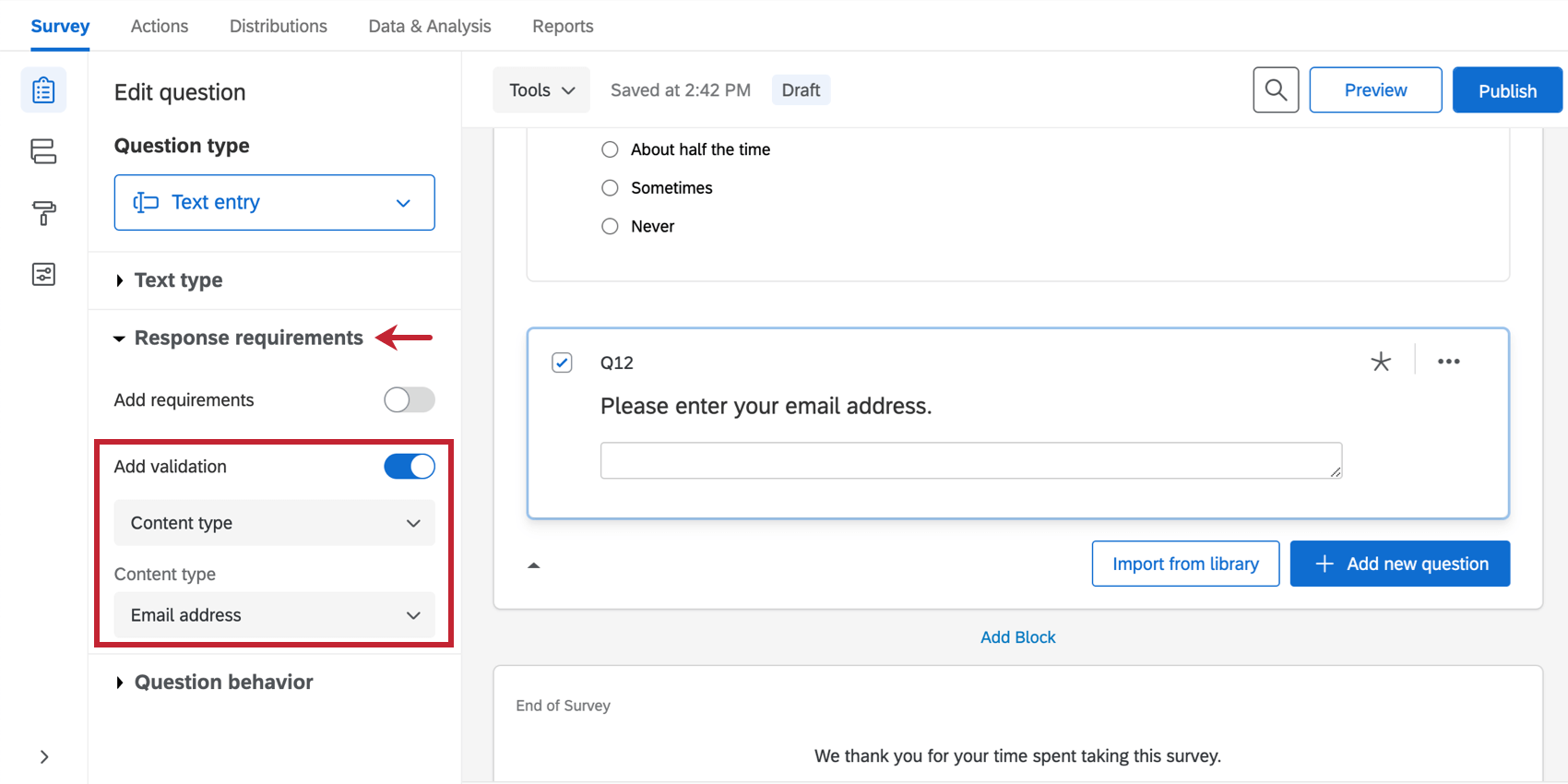Viewport: 1568px width, 784px height.
Task: Click in the email address text field
Action: 971,460
